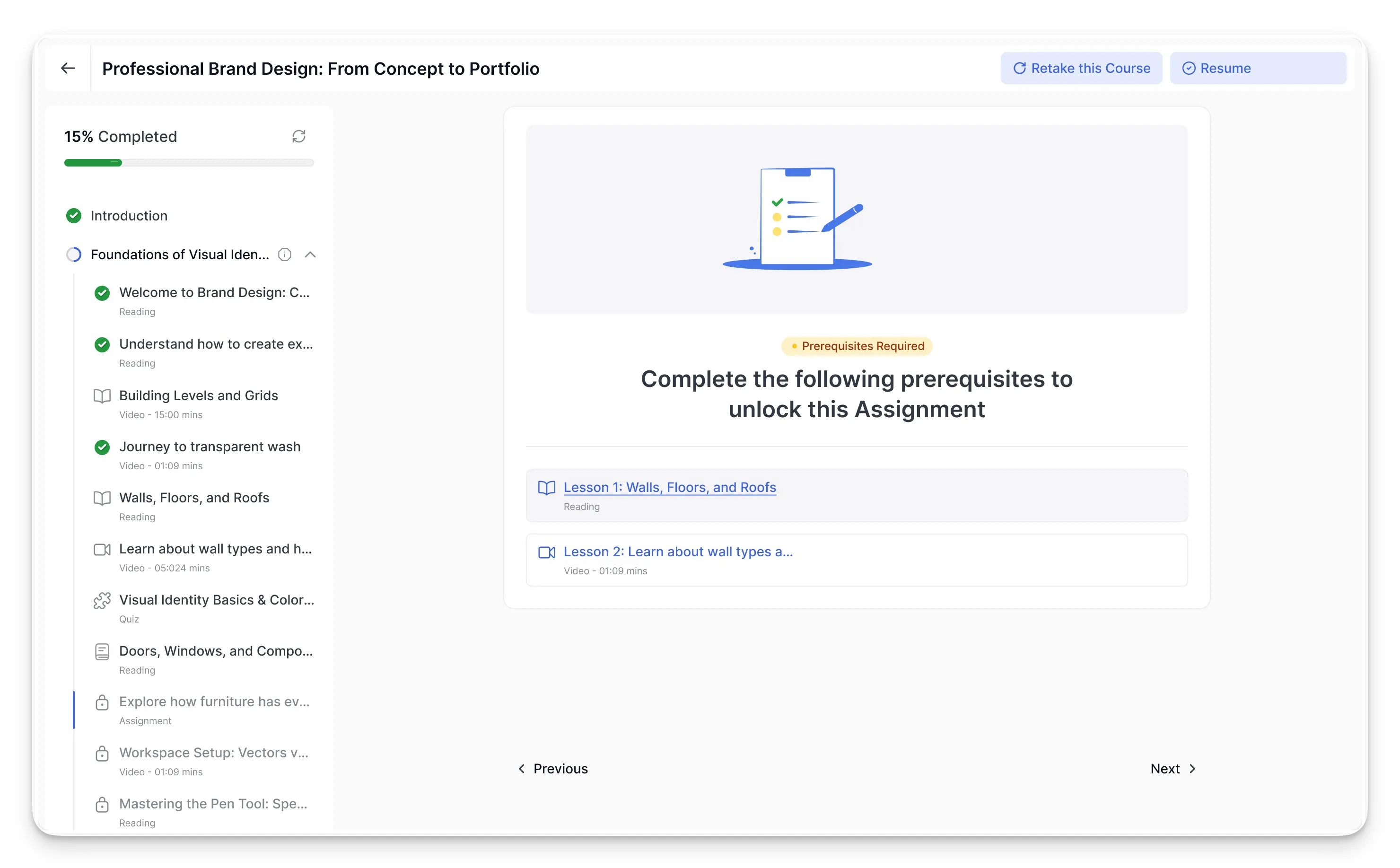Open Walls, Floors, and Roofs reading
1400x868 pixels.
coord(194,498)
